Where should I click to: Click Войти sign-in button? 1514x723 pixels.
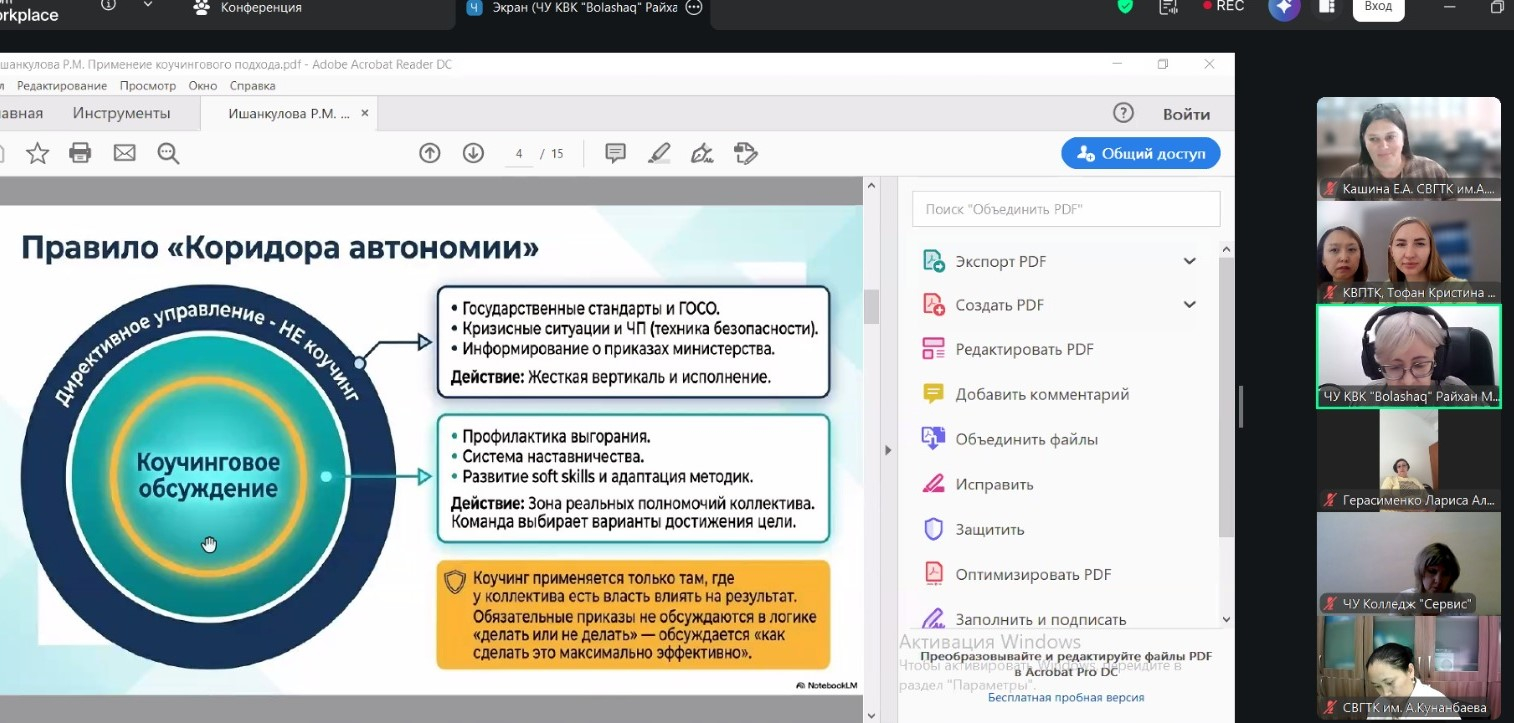(x=1186, y=114)
